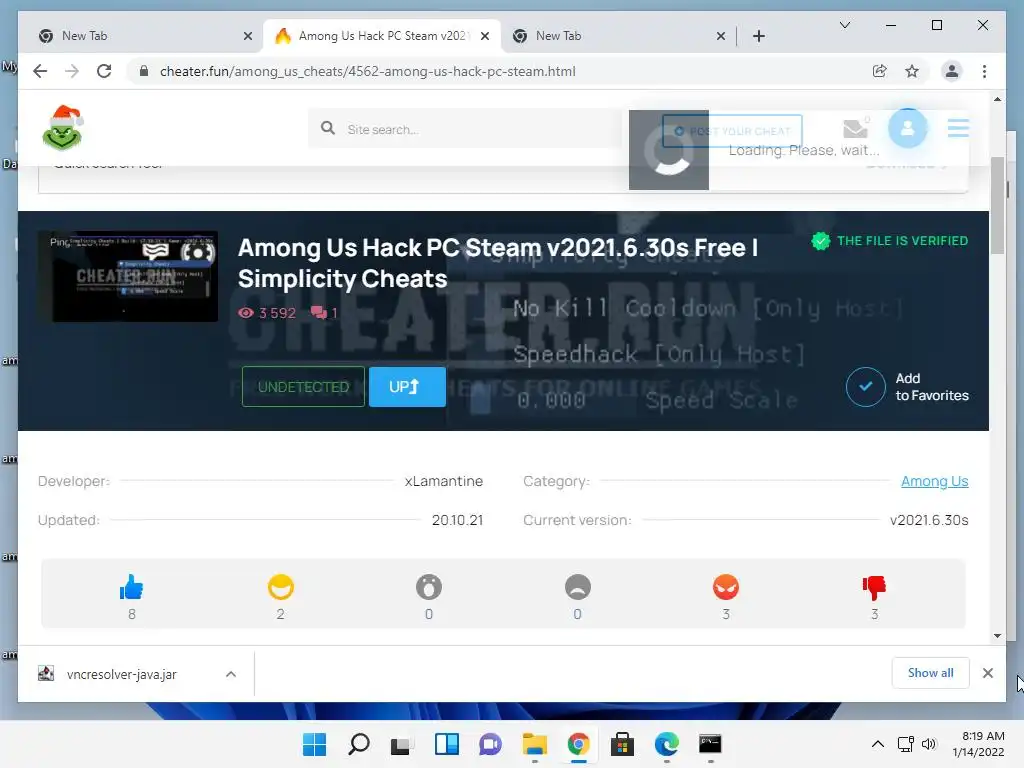1024x768 pixels.
Task: Click scrollbar down arrow
Action: 997,635
